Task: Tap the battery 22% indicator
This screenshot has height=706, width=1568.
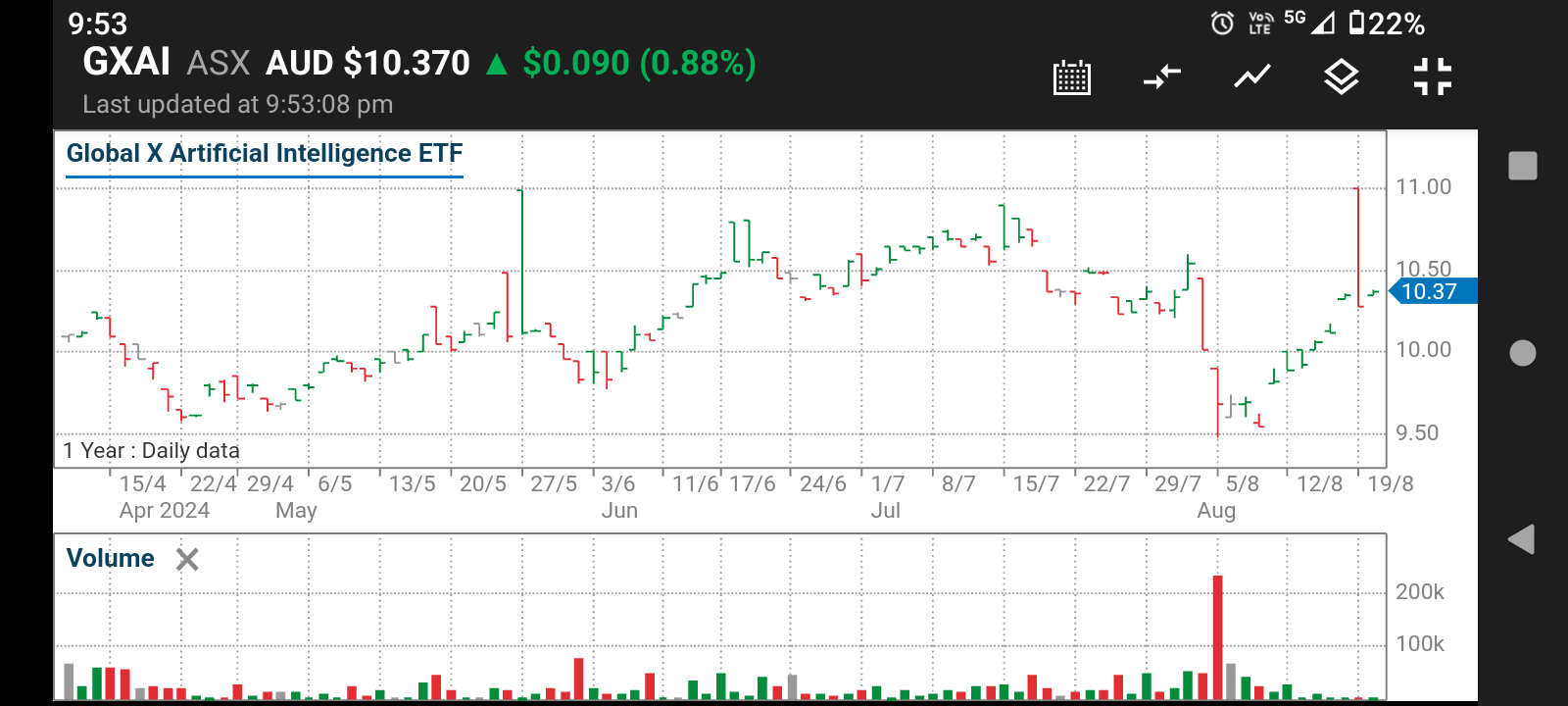Action: coord(1387,23)
